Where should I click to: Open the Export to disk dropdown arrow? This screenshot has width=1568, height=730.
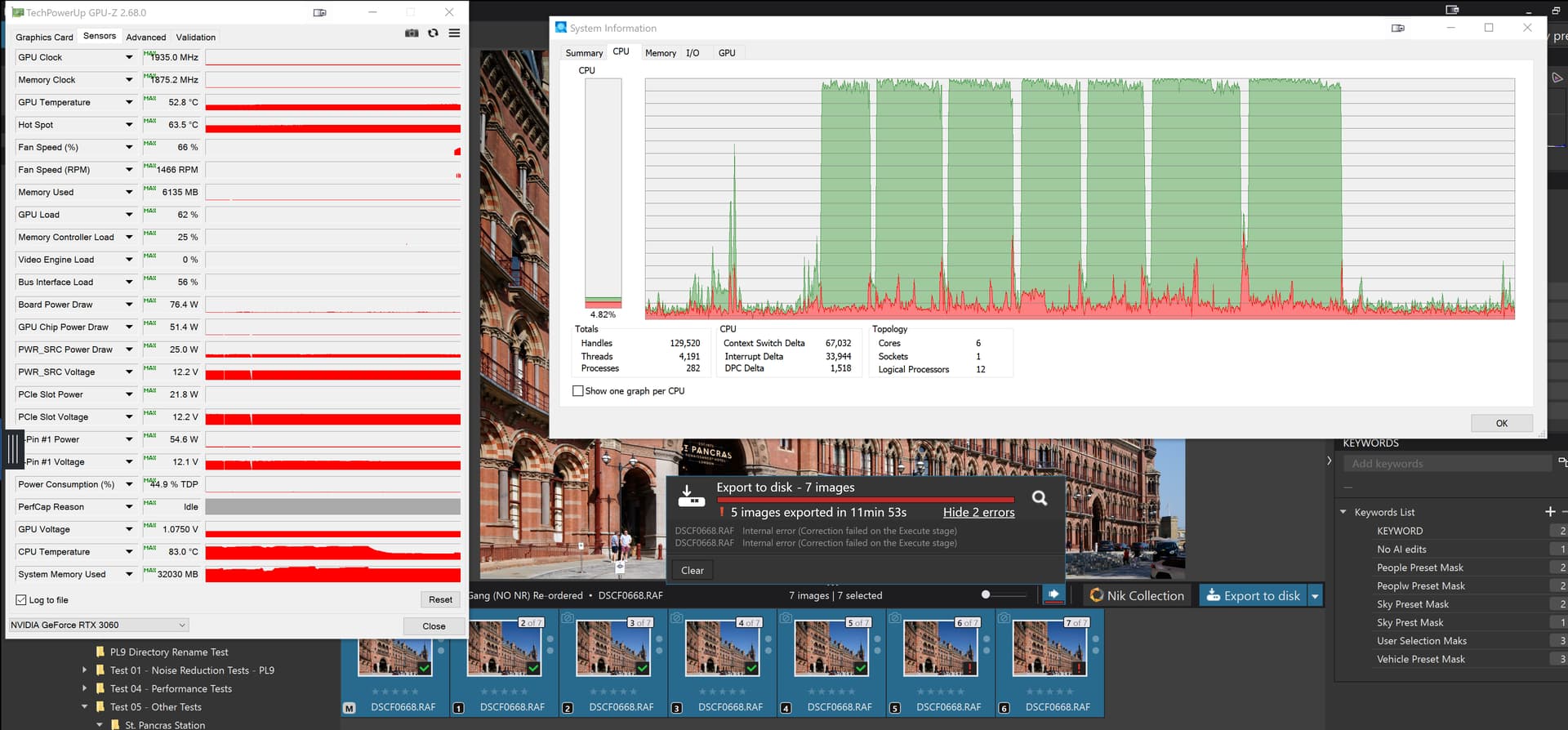1315,596
